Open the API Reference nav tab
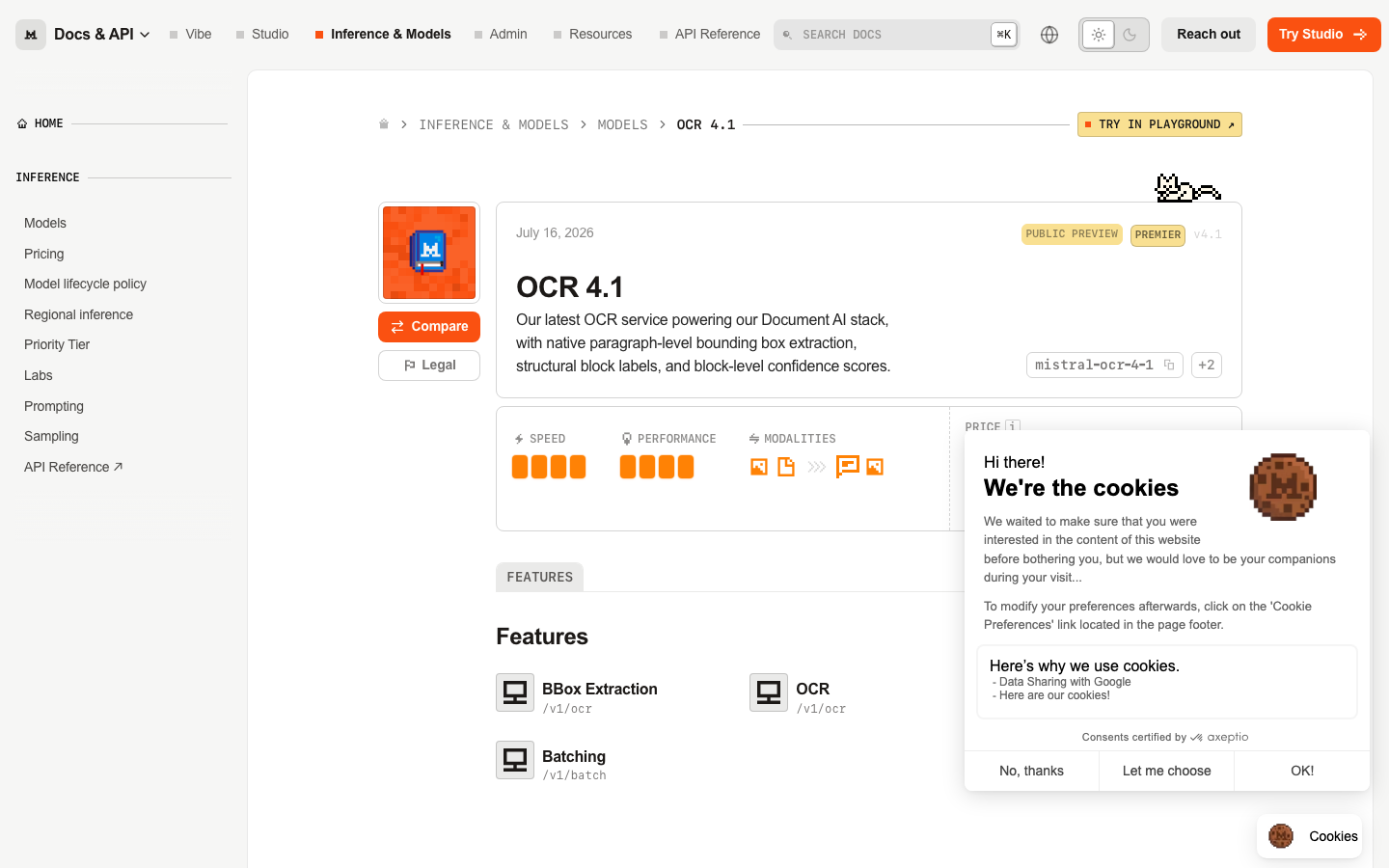 710,35
